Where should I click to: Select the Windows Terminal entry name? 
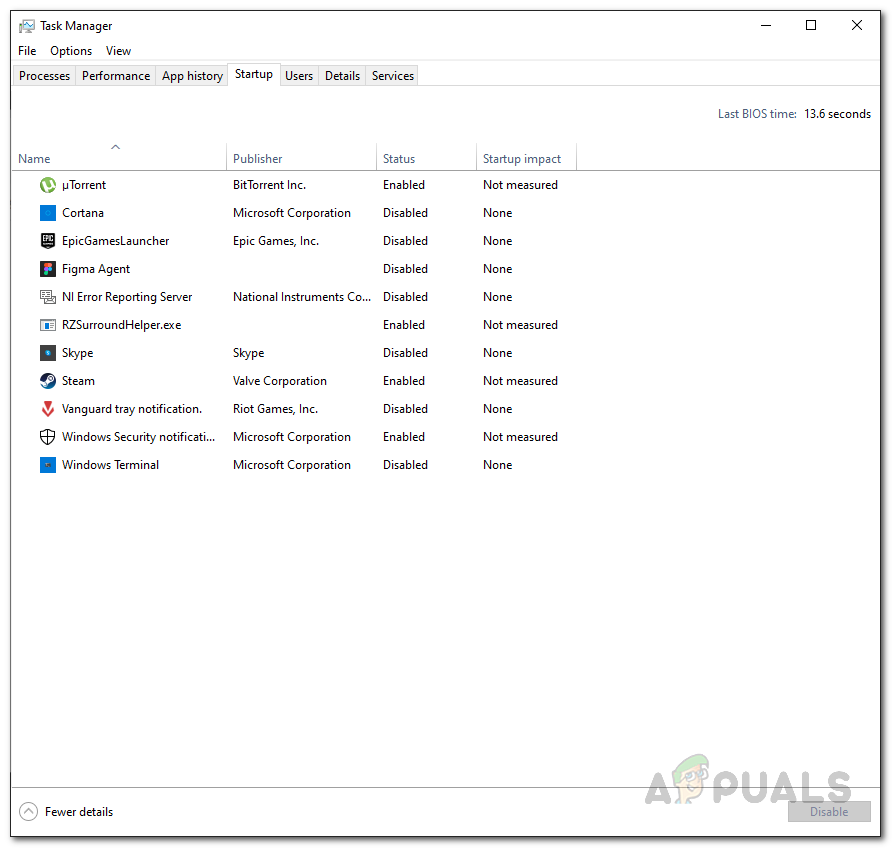(x=110, y=465)
